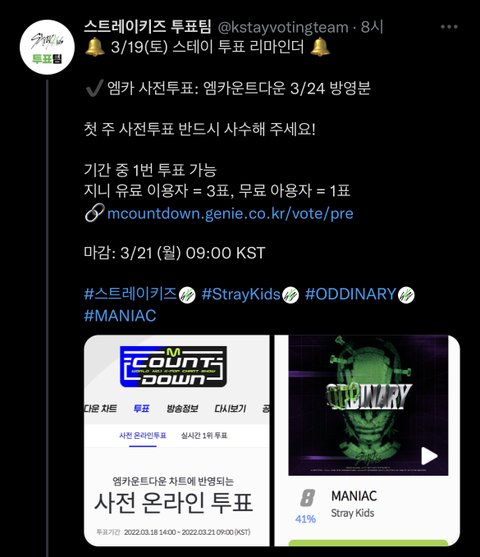This screenshot has height=557, width=480.
Task: Select the 투표 tab in the image
Action: click(141, 409)
